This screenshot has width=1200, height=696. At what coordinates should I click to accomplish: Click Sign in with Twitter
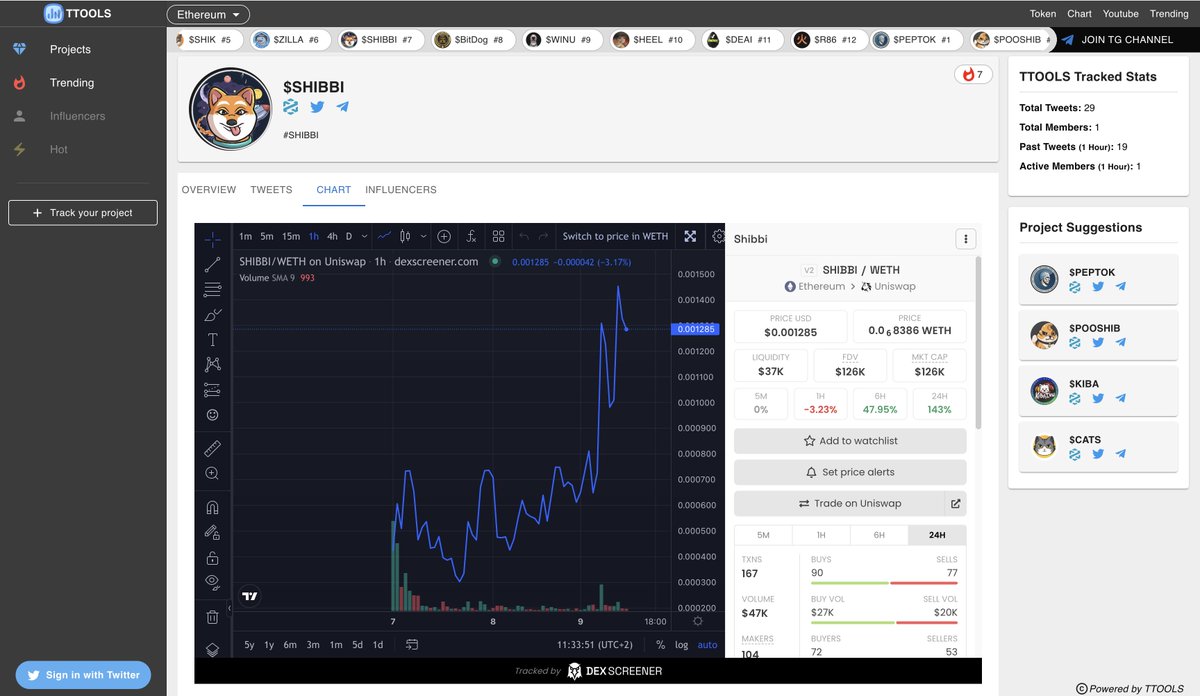[x=84, y=675]
